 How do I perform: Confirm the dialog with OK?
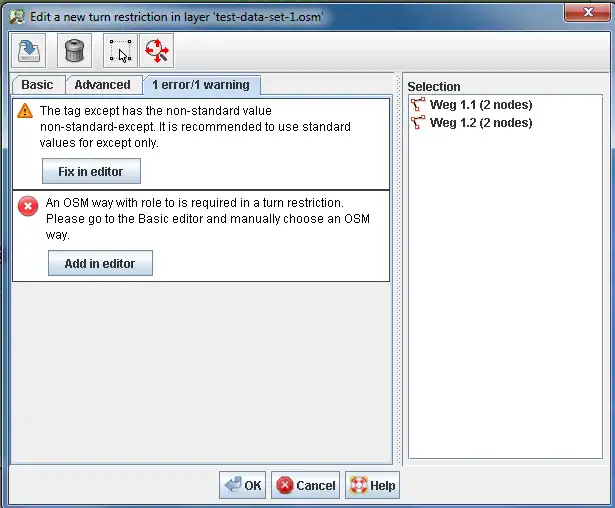242,486
